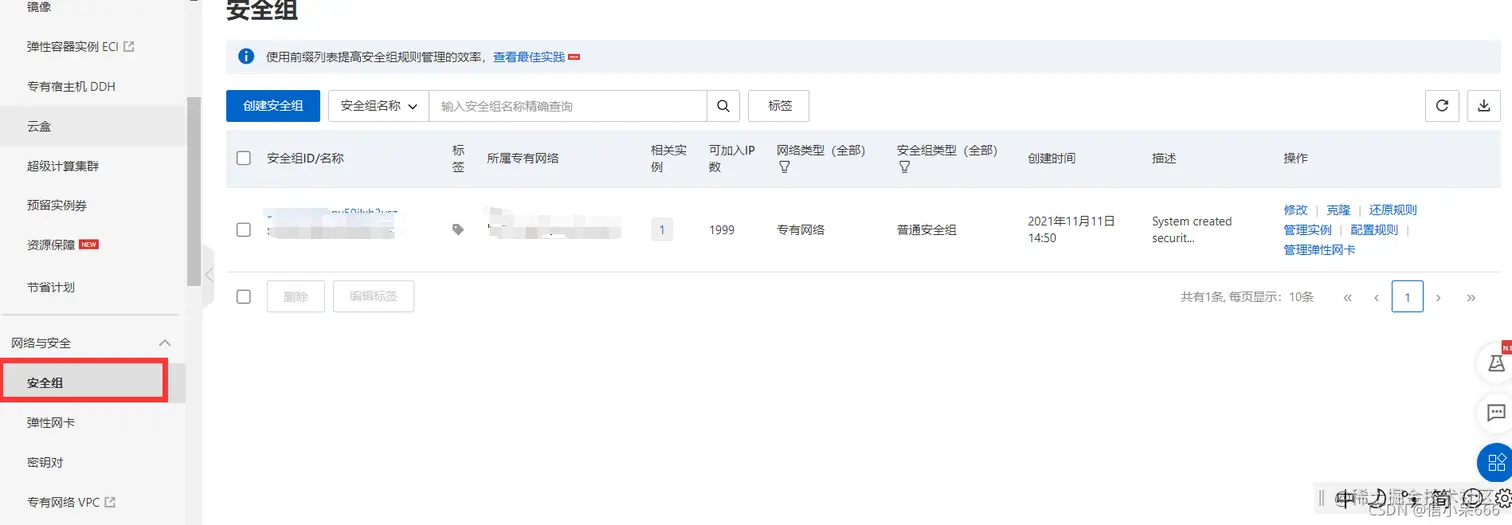Click the 创建安全组 button
This screenshot has height=525, width=1512.
pyautogui.click(x=273, y=106)
